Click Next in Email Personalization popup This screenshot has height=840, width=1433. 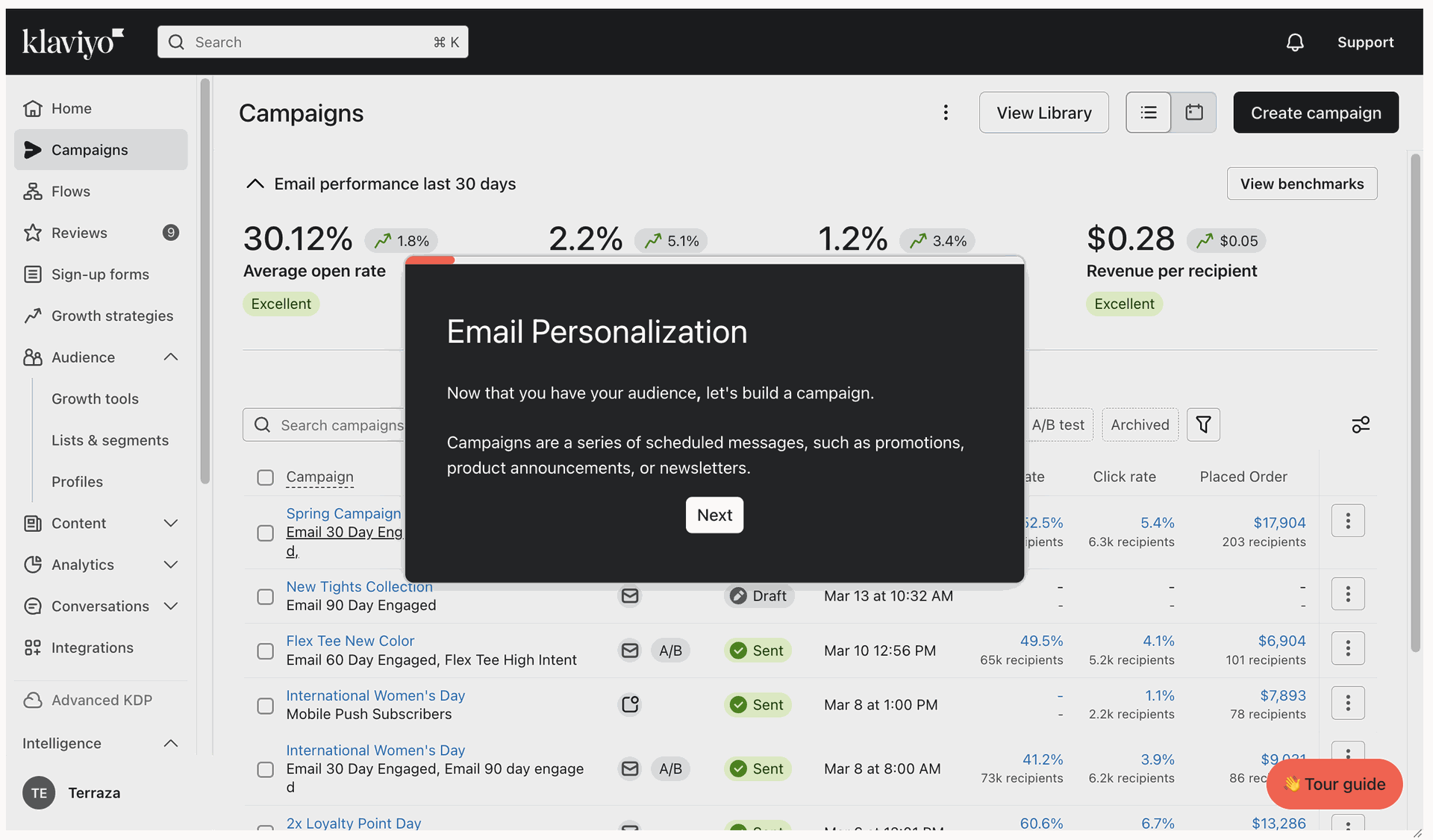pos(714,515)
